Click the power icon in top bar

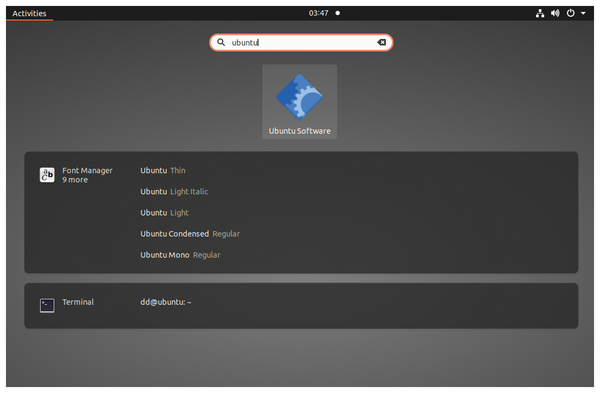click(x=571, y=13)
